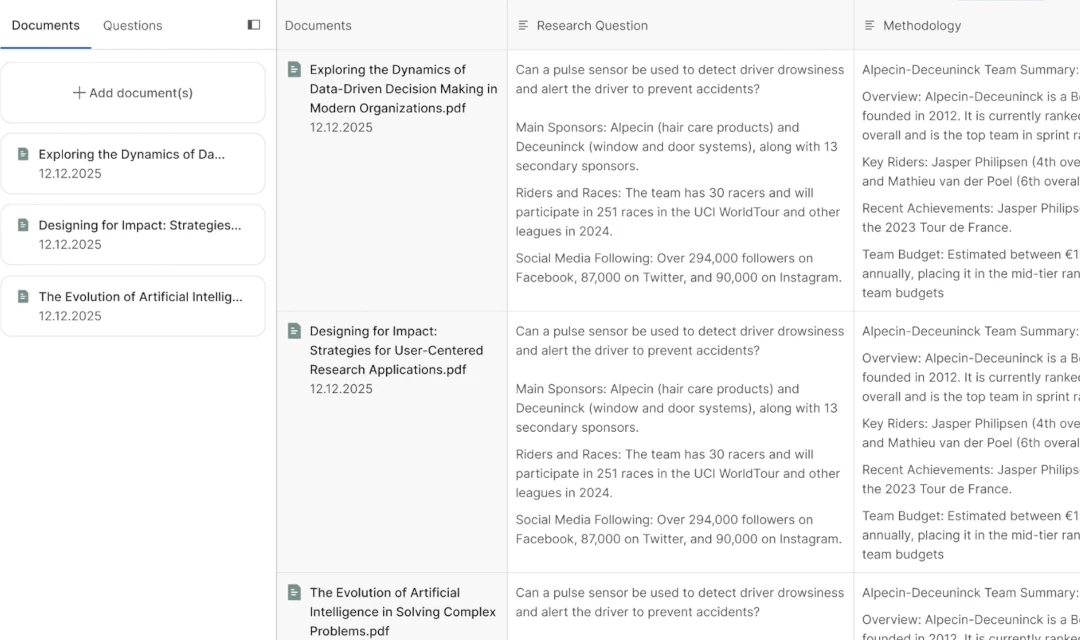Image resolution: width=1080 pixels, height=640 pixels.
Task: Click the date '12.12.2025' under the first table document
Action: tap(338, 127)
